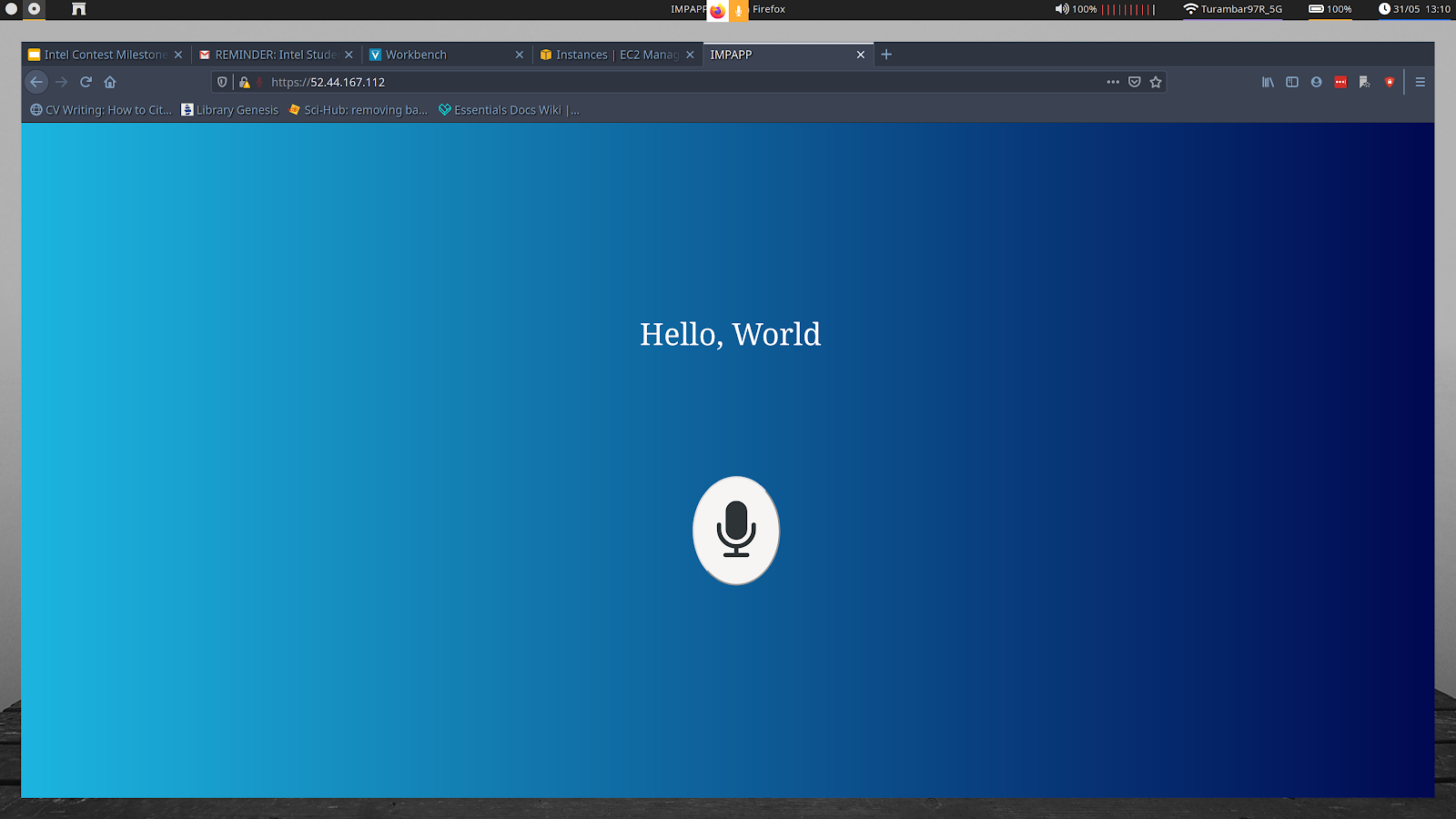Open the Firefox hamburger menu
The height and width of the screenshot is (819, 1456).
[1420, 82]
